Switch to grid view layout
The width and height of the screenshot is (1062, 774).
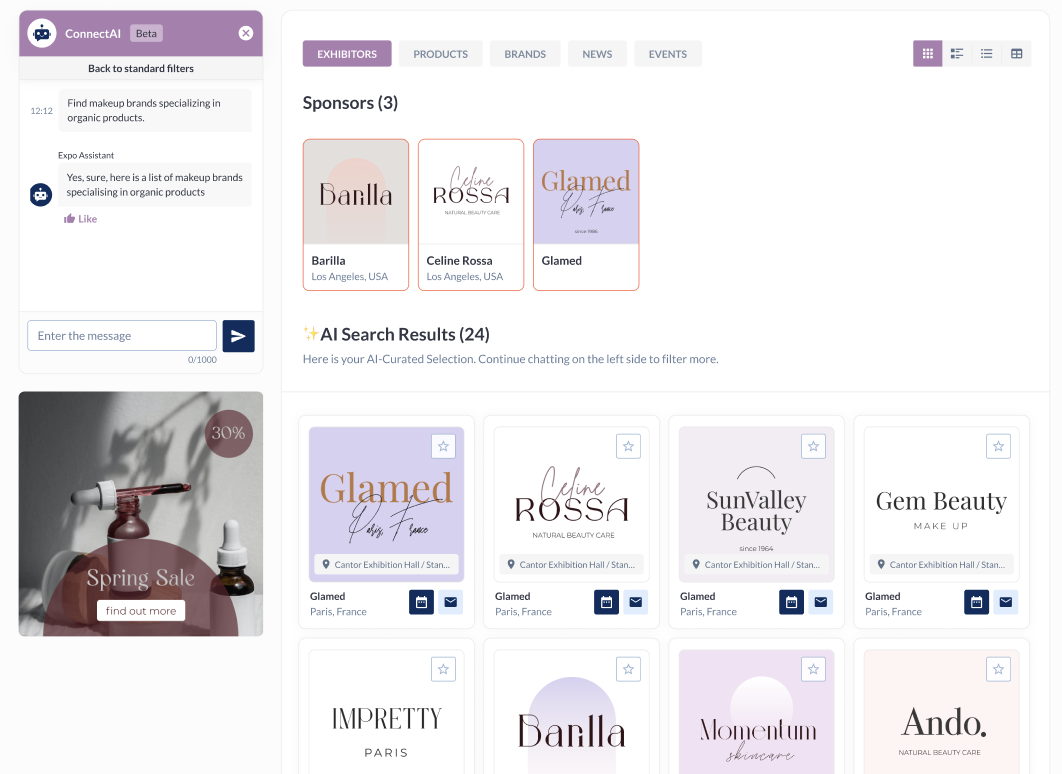(928, 53)
